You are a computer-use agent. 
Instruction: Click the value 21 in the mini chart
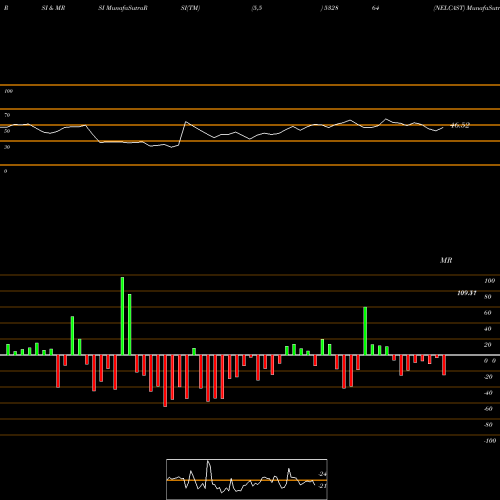tap(323, 486)
